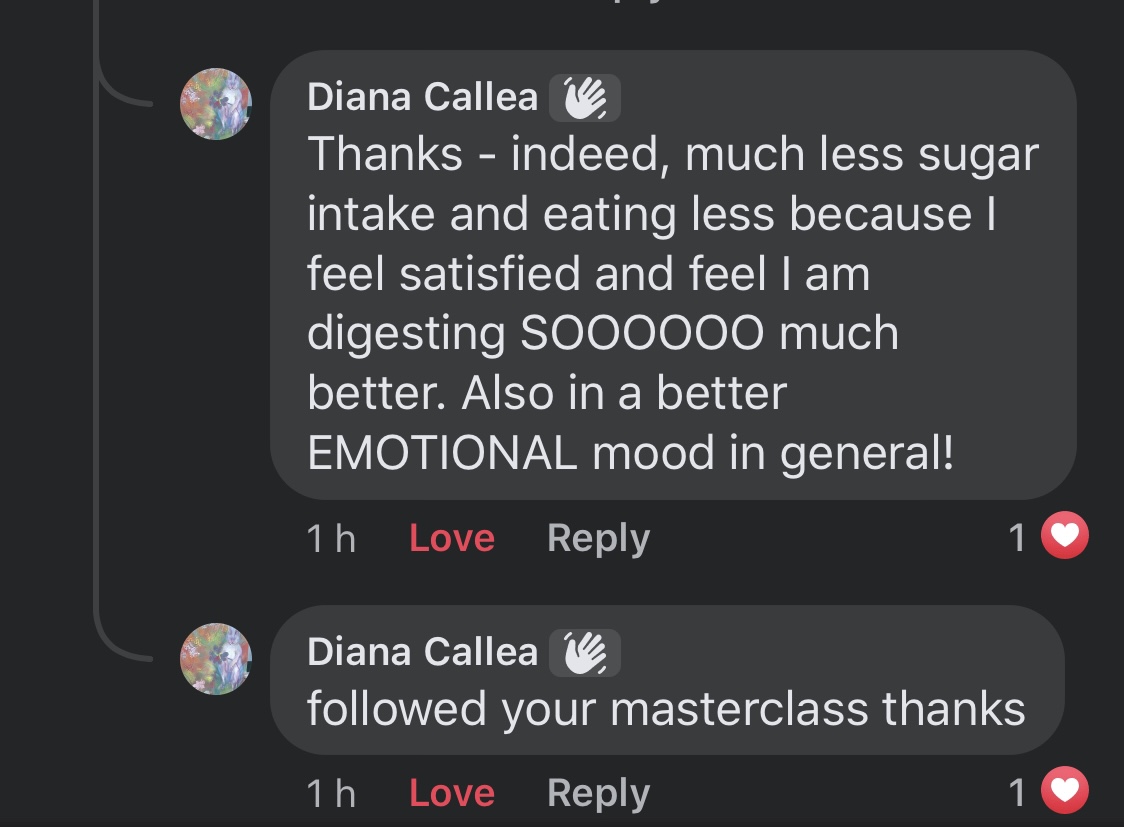The width and height of the screenshot is (1124, 827).
Task: Reply to the masterclass thanks comment
Action: coord(598,793)
